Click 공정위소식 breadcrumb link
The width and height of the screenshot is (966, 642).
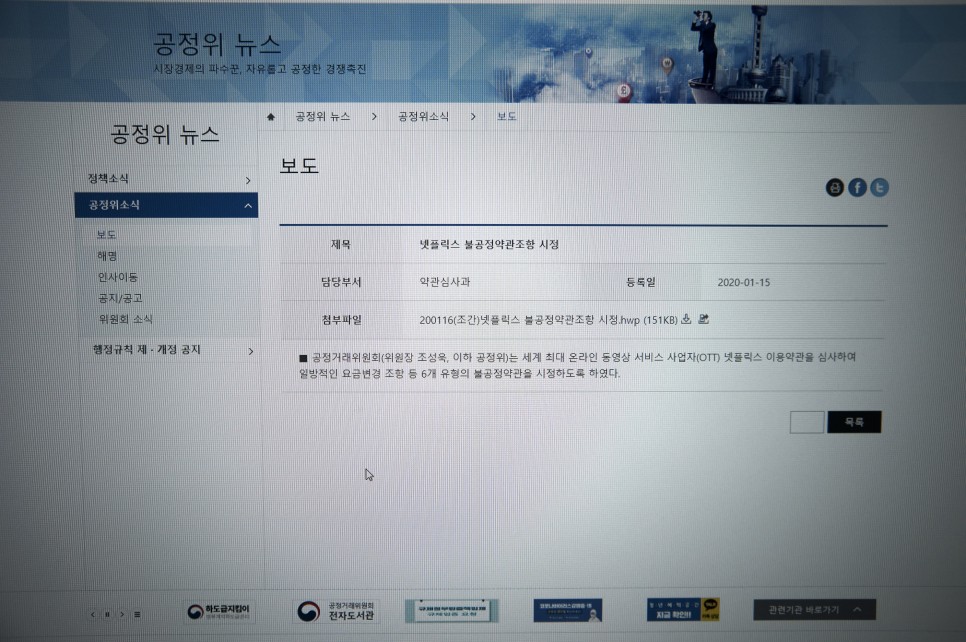coord(423,116)
